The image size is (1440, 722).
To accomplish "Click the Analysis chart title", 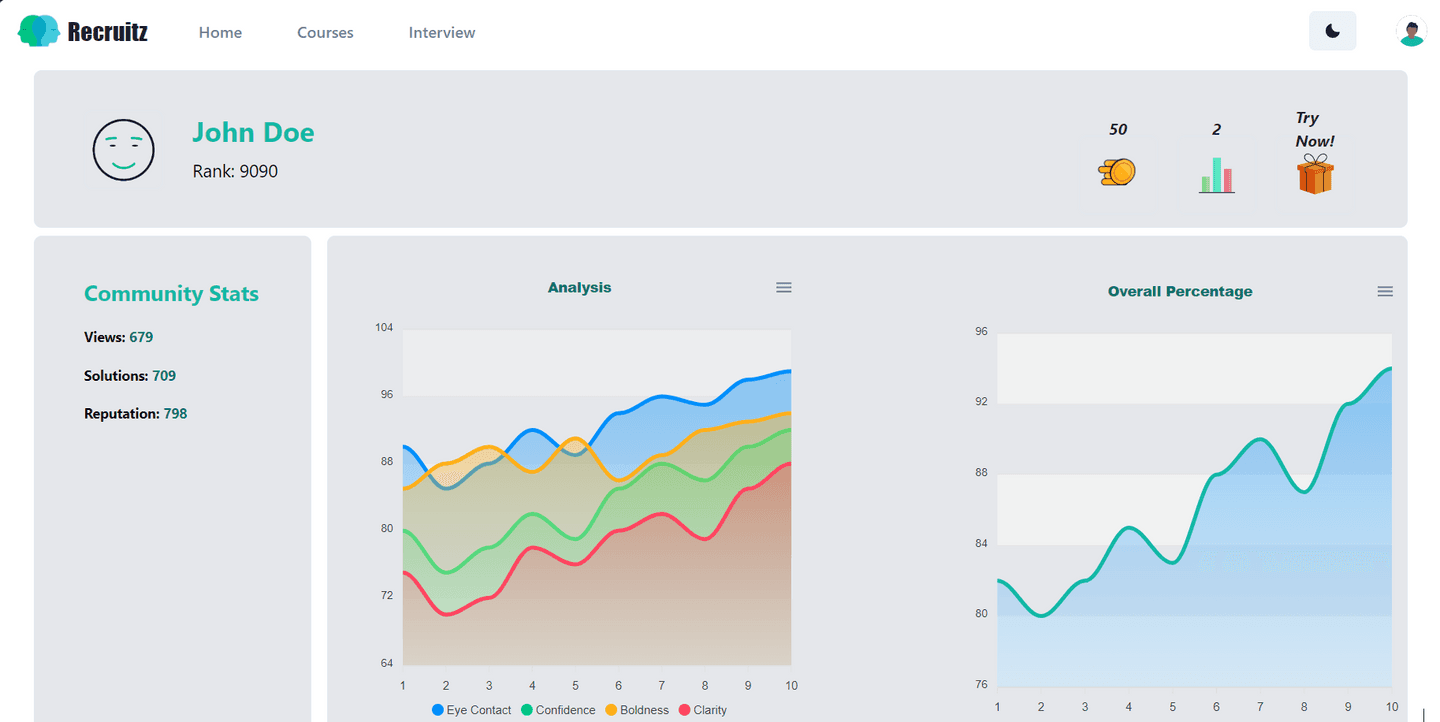I will (x=579, y=288).
